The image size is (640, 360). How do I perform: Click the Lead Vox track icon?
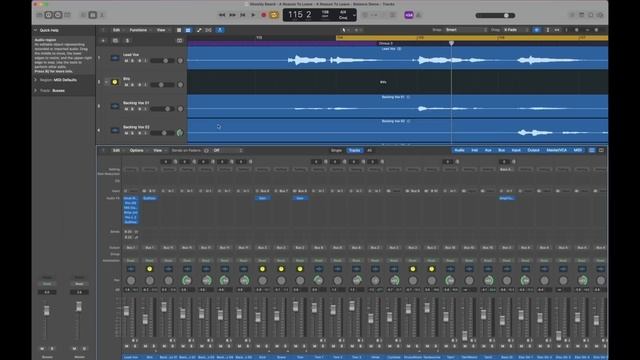coord(115,58)
